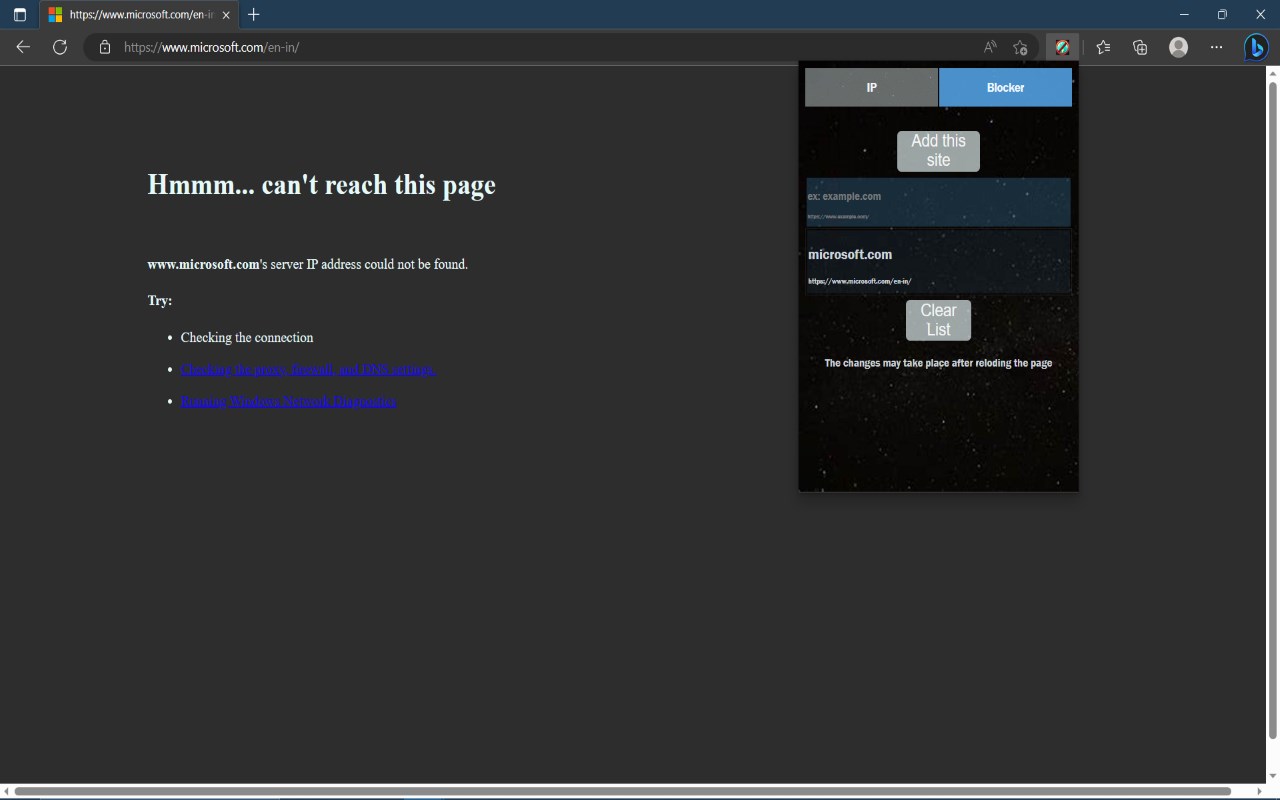Open the profile avatar icon
Image resolution: width=1280 pixels, height=800 pixels.
tap(1178, 47)
